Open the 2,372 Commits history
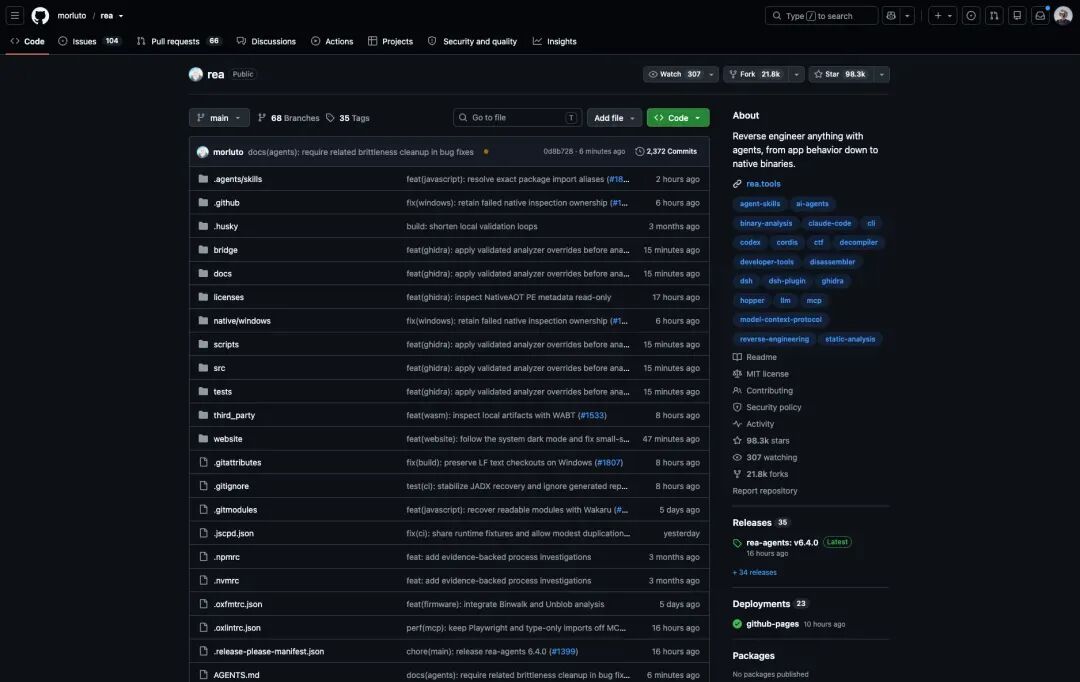The width and height of the screenshot is (1080, 682). pyautogui.click(x=666, y=152)
